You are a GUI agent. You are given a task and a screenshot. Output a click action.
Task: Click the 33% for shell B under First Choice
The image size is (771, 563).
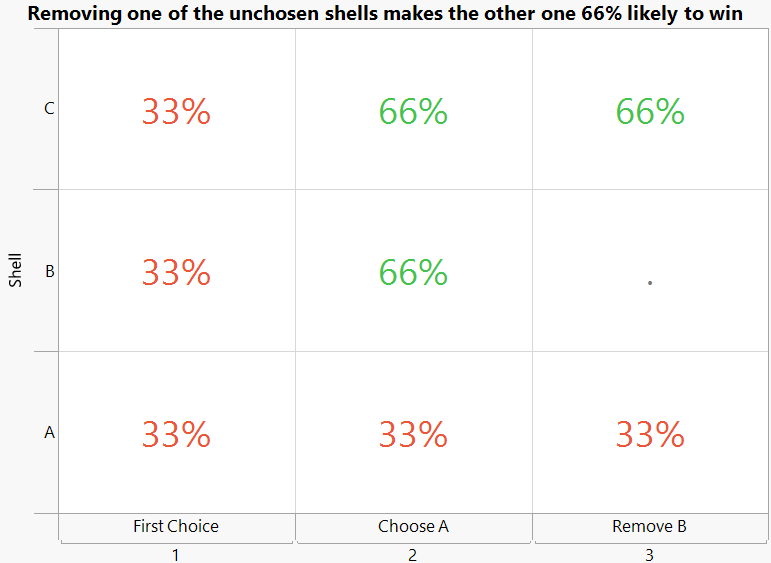pos(176,272)
